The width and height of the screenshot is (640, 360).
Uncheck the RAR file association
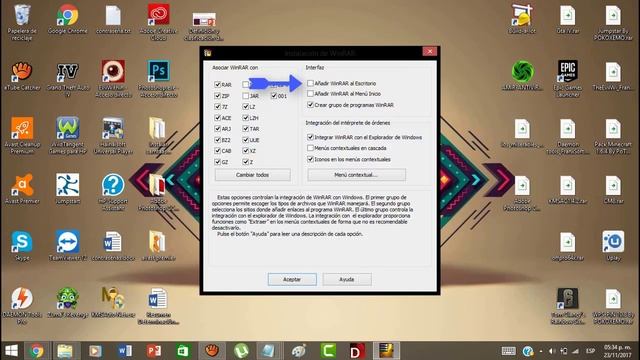click(217, 84)
